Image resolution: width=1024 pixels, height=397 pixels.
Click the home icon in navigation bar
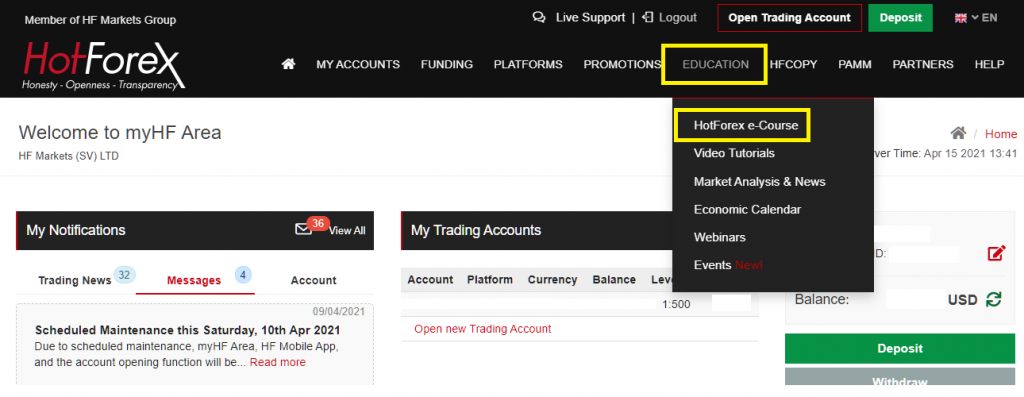pos(288,64)
